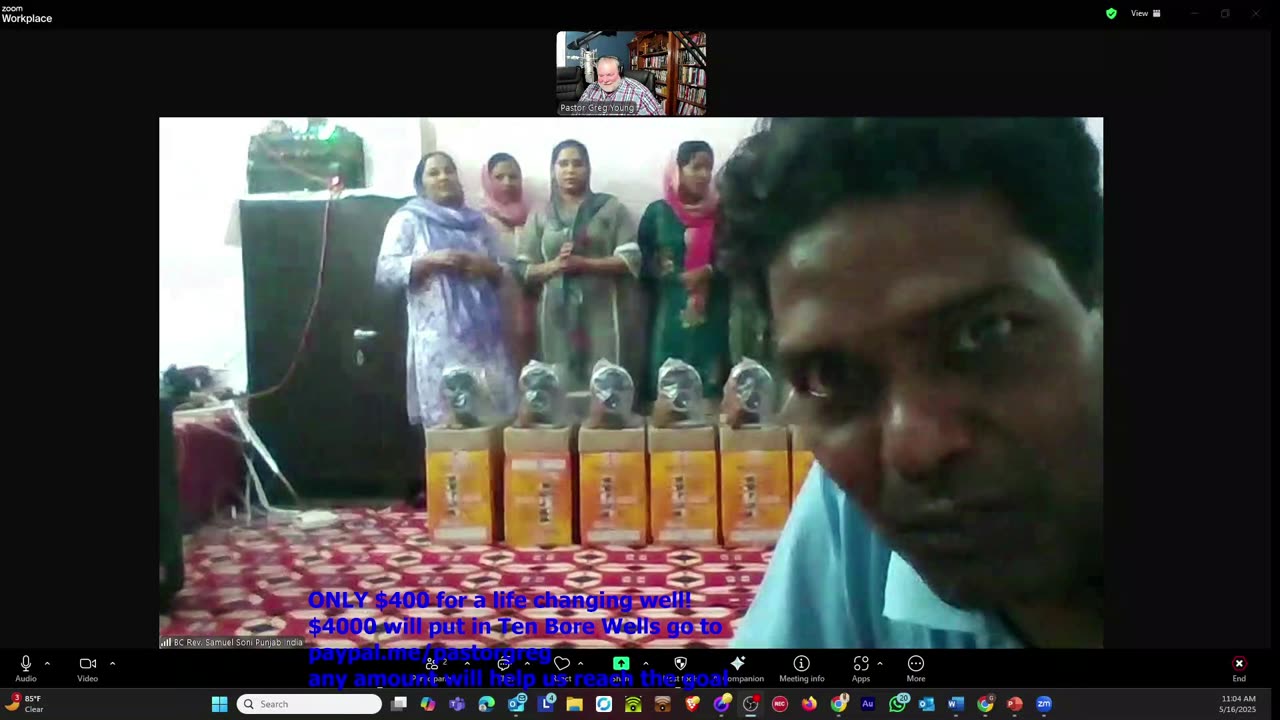Switch to OBS Studio taskbar icon
The image size is (1280, 720).
(751, 704)
